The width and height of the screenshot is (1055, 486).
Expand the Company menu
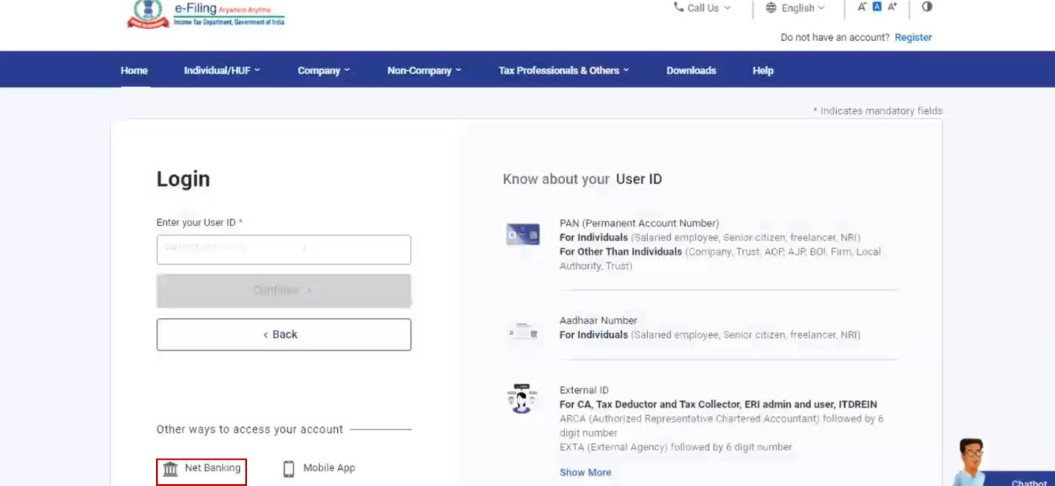(324, 71)
